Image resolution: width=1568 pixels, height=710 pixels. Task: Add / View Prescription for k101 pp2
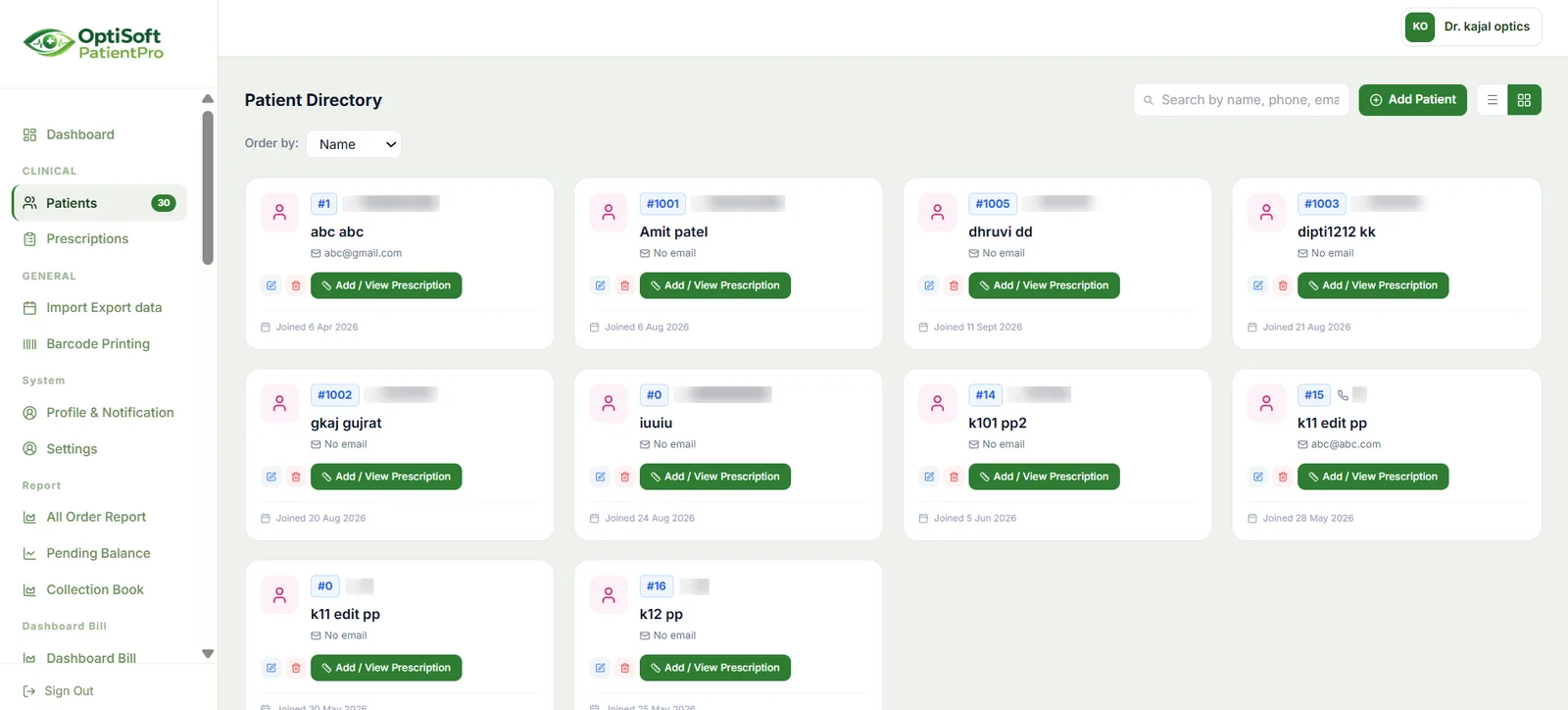[1044, 477]
